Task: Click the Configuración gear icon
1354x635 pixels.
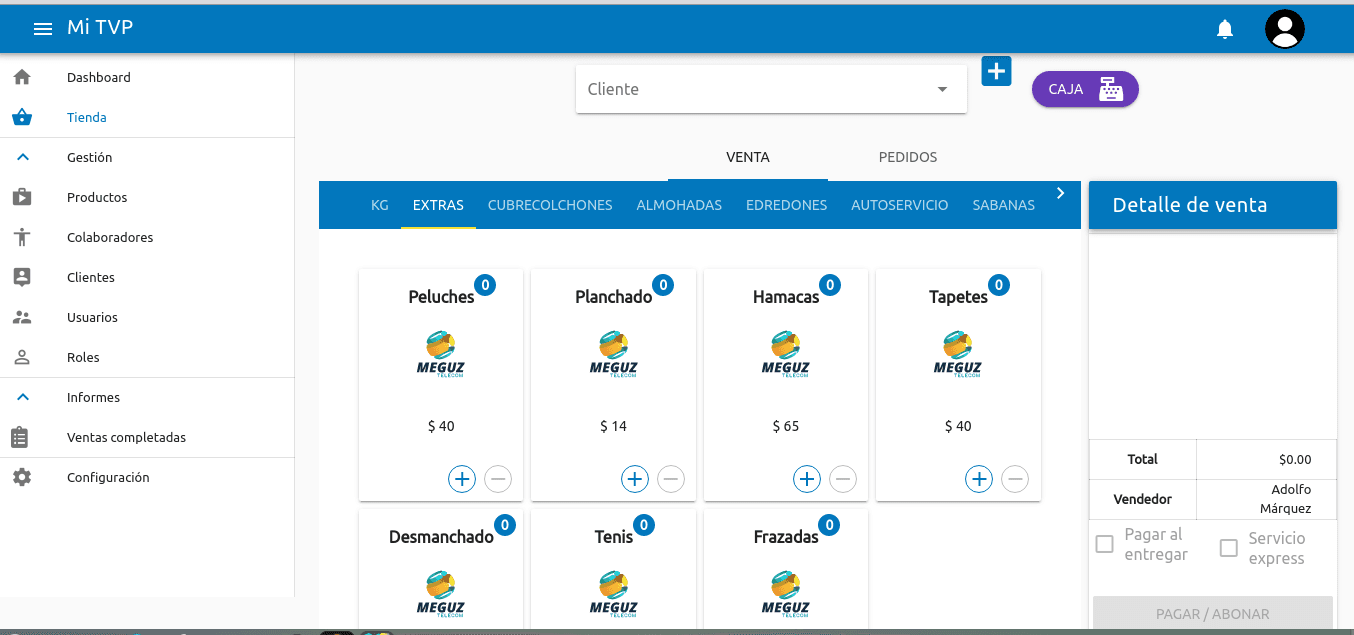Action: [22, 477]
